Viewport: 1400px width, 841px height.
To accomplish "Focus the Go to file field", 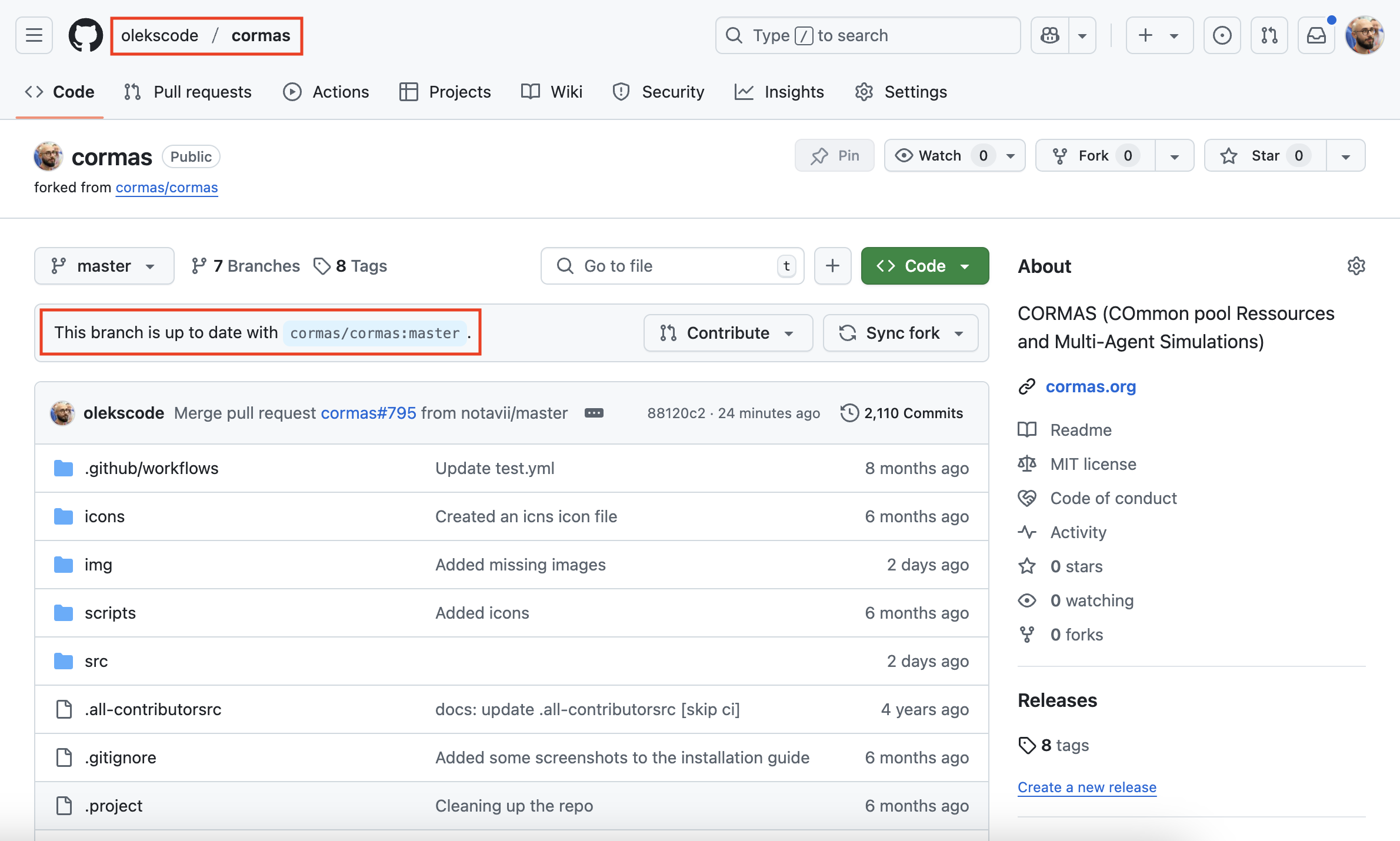I will (671, 266).
